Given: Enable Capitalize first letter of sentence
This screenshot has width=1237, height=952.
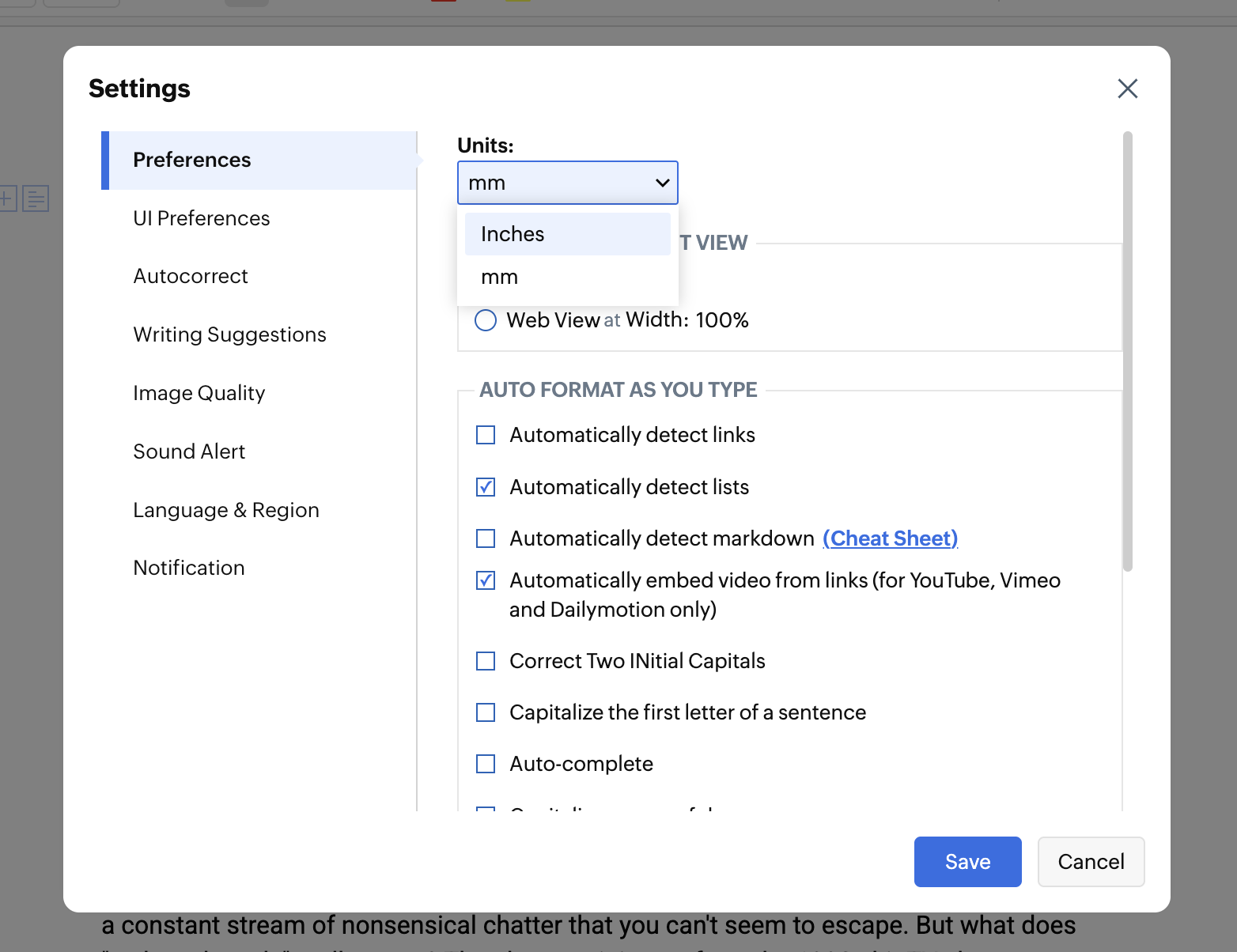Looking at the screenshot, I should coord(486,712).
